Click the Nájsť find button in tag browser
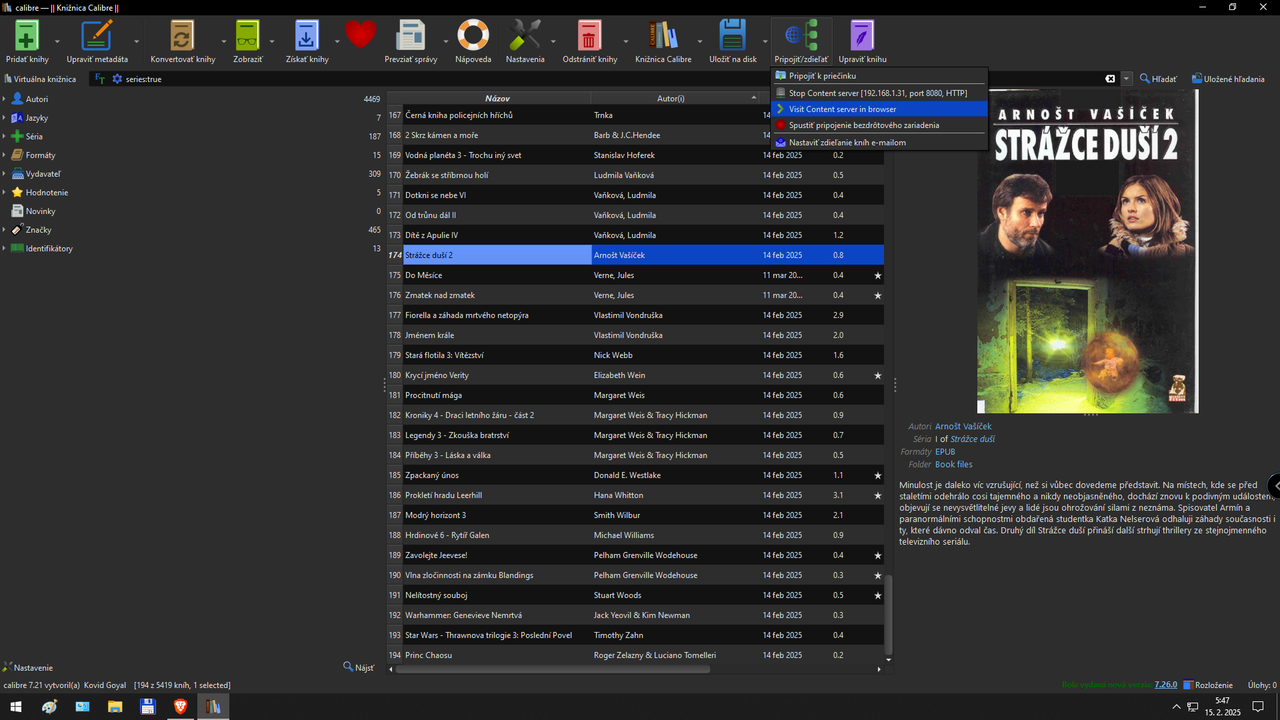This screenshot has height=720, width=1280. click(x=359, y=667)
